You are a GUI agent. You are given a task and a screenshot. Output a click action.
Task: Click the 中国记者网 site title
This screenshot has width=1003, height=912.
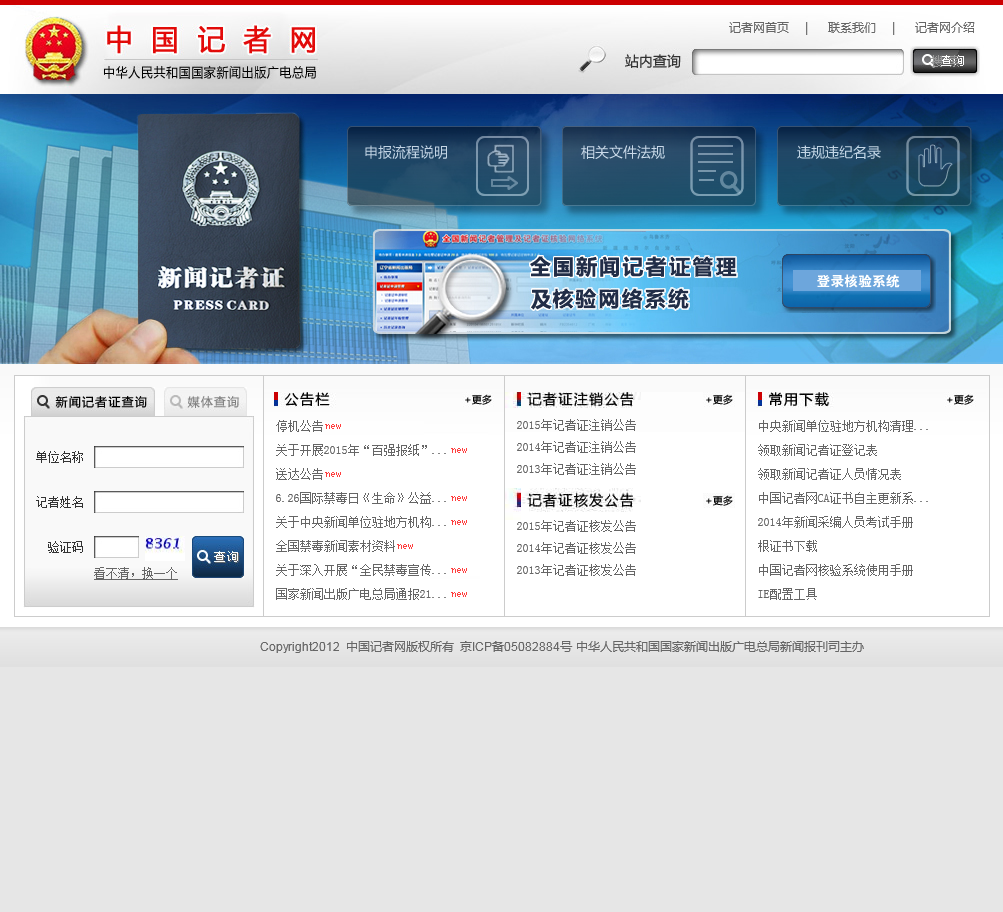(211, 40)
